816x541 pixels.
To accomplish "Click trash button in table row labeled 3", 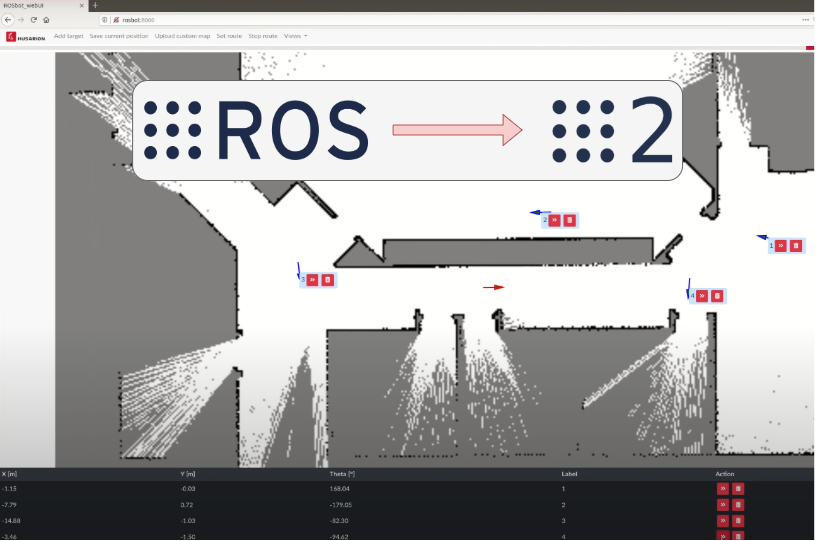I will [738, 521].
